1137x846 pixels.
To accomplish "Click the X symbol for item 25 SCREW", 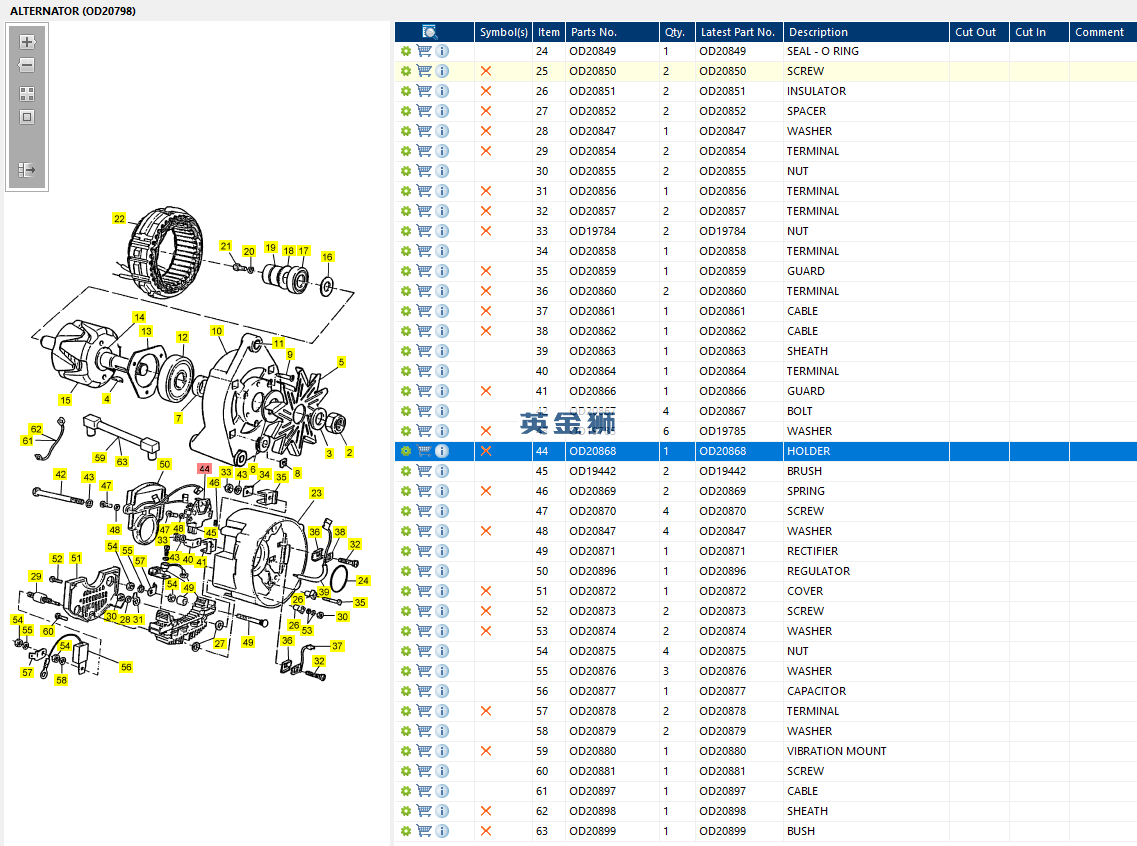I will [486, 71].
